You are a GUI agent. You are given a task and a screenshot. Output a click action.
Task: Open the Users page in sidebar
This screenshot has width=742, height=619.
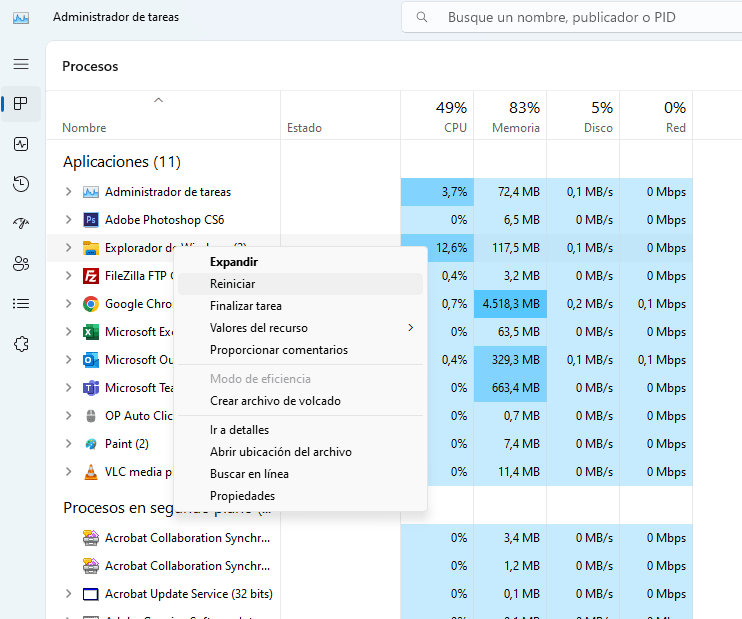pos(21,264)
